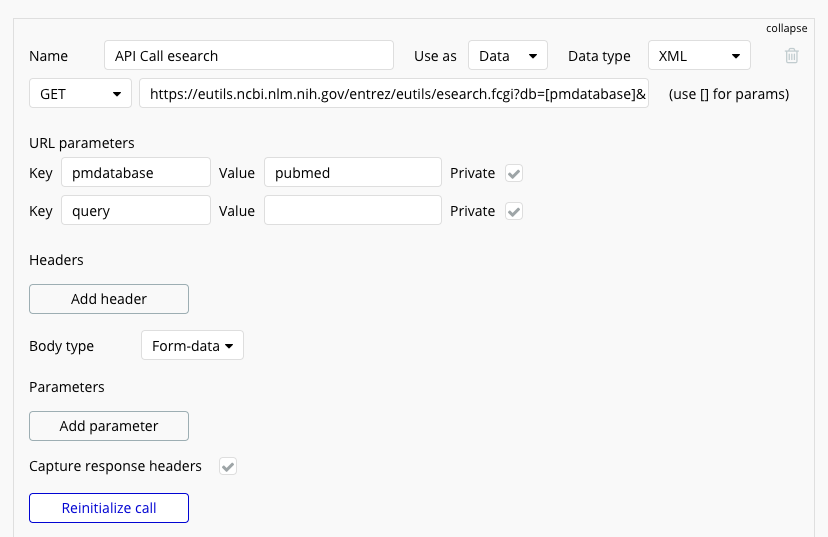Image resolution: width=828 pixels, height=537 pixels.
Task: Click the query key field
Action: pyautogui.click(x=136, y=211)
